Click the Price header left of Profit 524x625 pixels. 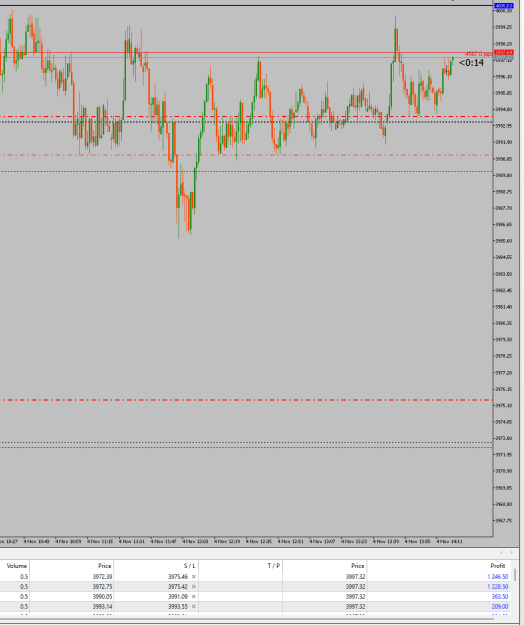click(x=357, y=566)
